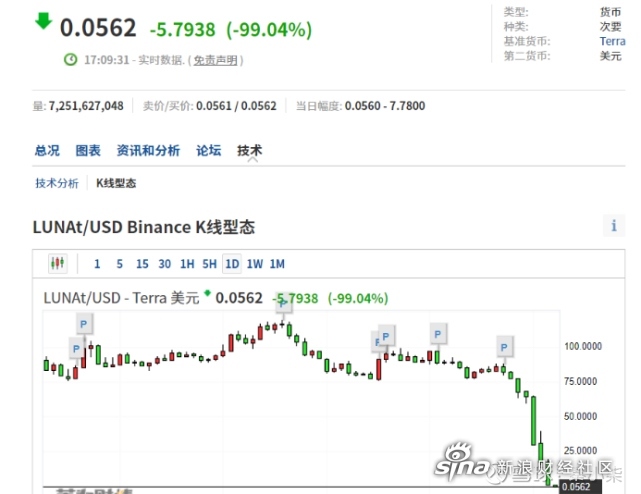The image size is (641, 494).
Task: Open the candlestick chart type icon
Action: pos(57,263)
